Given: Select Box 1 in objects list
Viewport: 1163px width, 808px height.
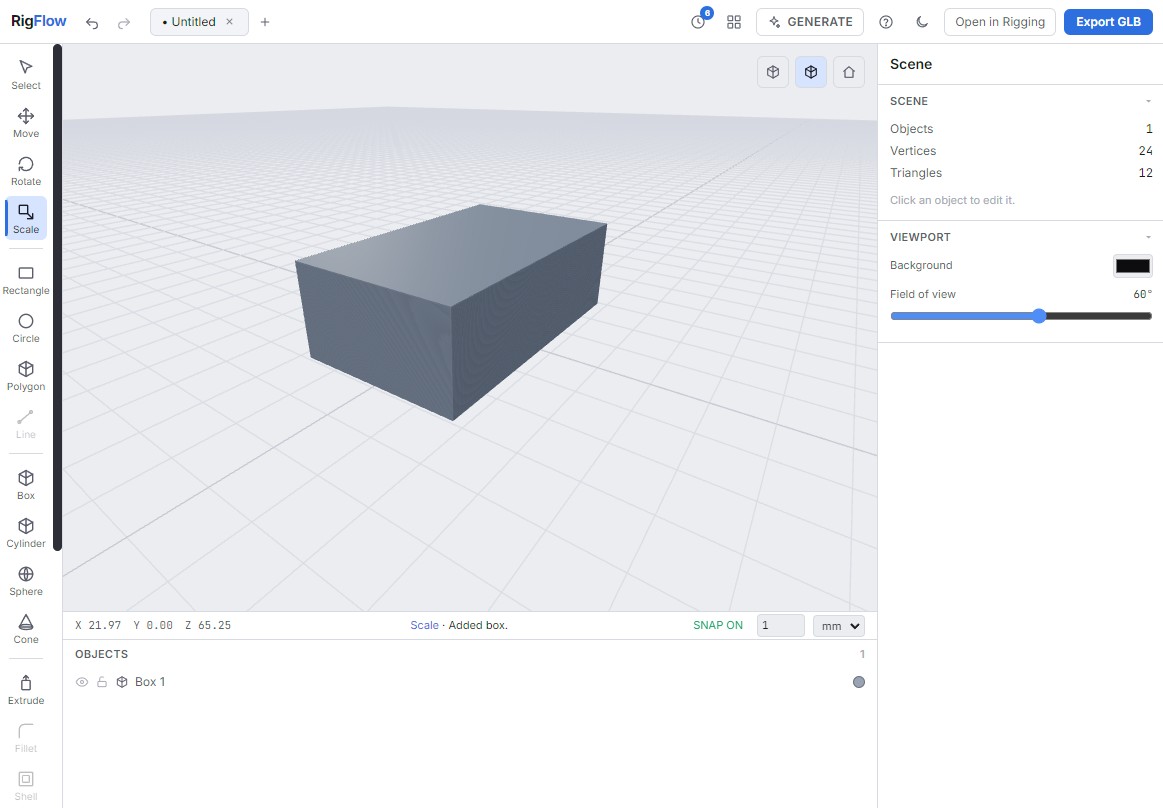Looking at the screenshot, I should coord(470,682).
